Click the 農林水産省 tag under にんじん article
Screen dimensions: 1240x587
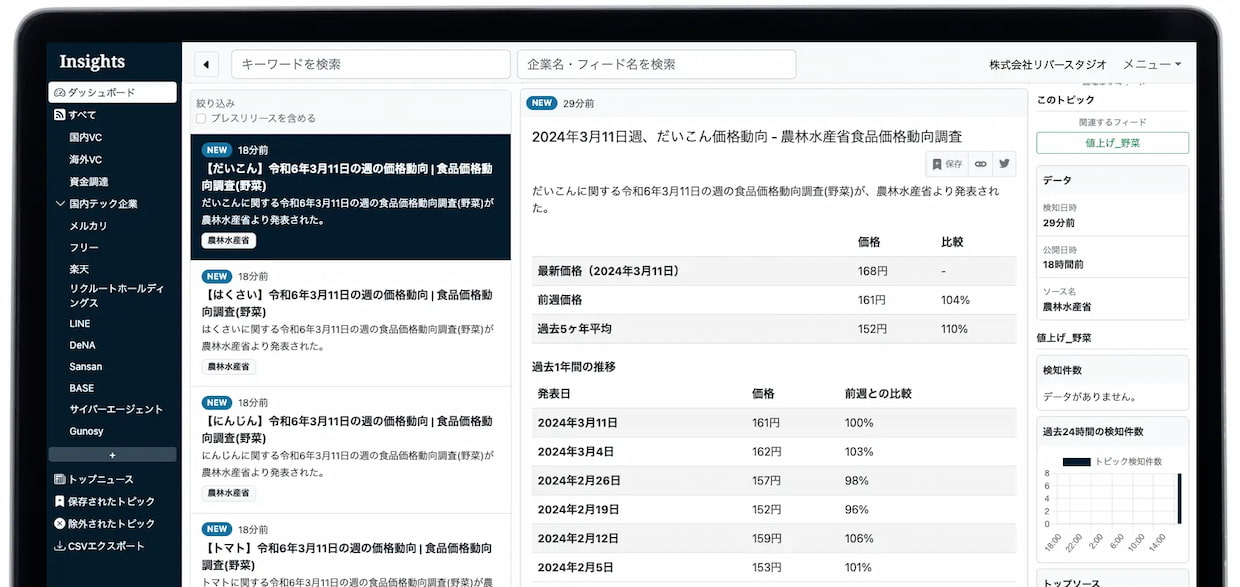(229, 493)
